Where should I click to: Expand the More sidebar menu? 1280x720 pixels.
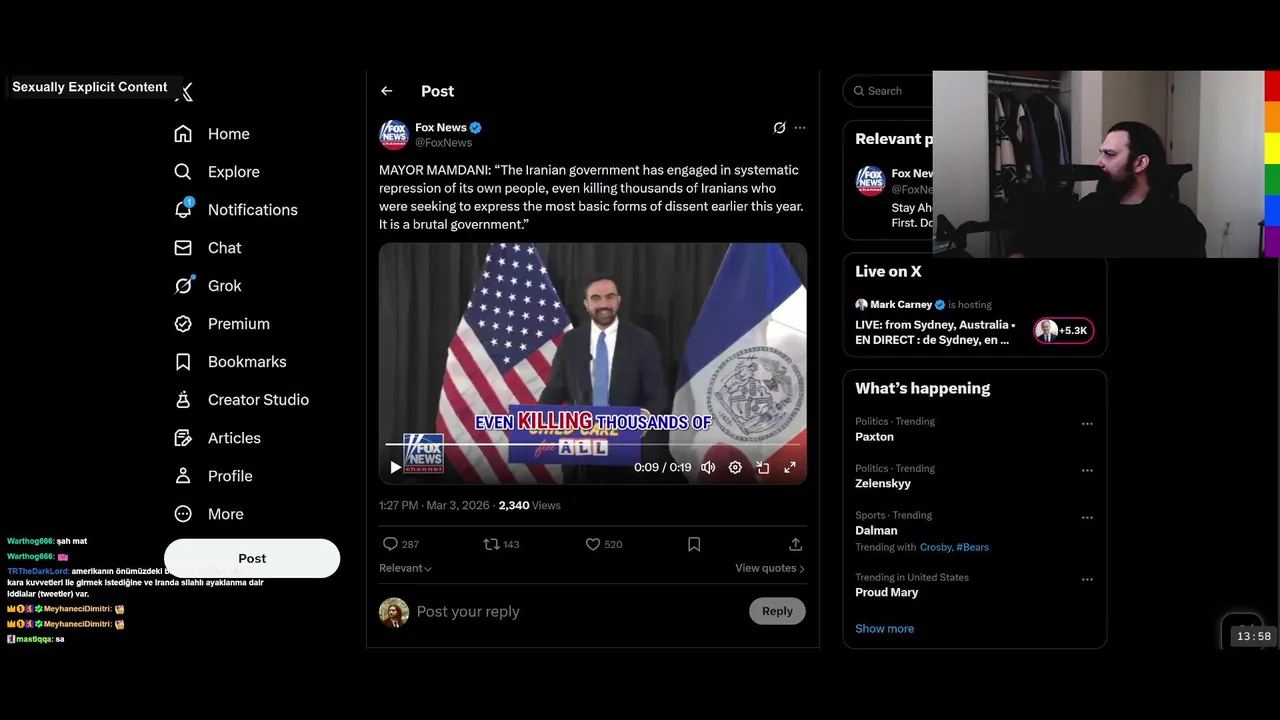tap(209, 514)
